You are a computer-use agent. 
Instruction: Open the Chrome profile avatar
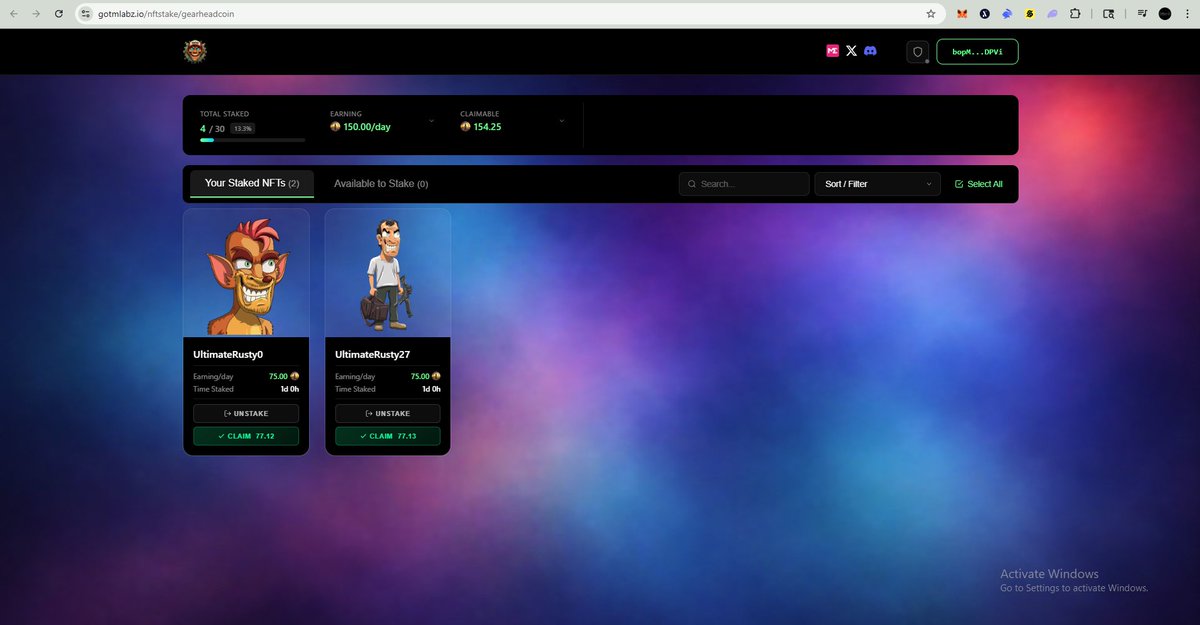(x=1165, y=14)
